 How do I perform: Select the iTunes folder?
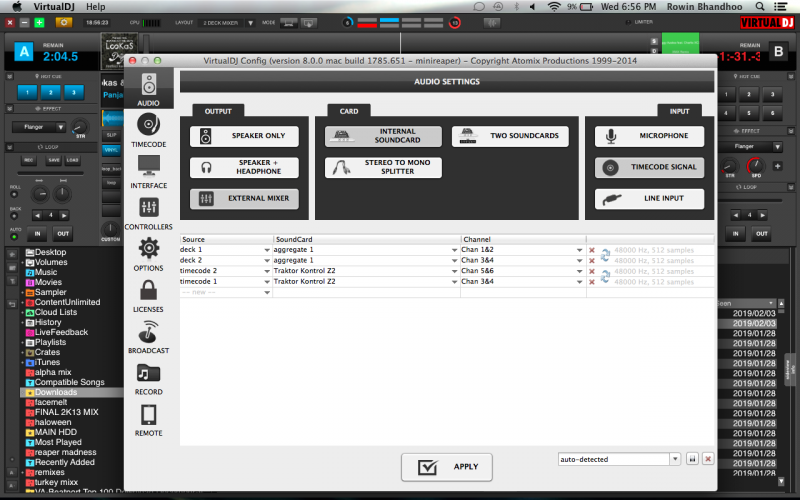[47, 362]
